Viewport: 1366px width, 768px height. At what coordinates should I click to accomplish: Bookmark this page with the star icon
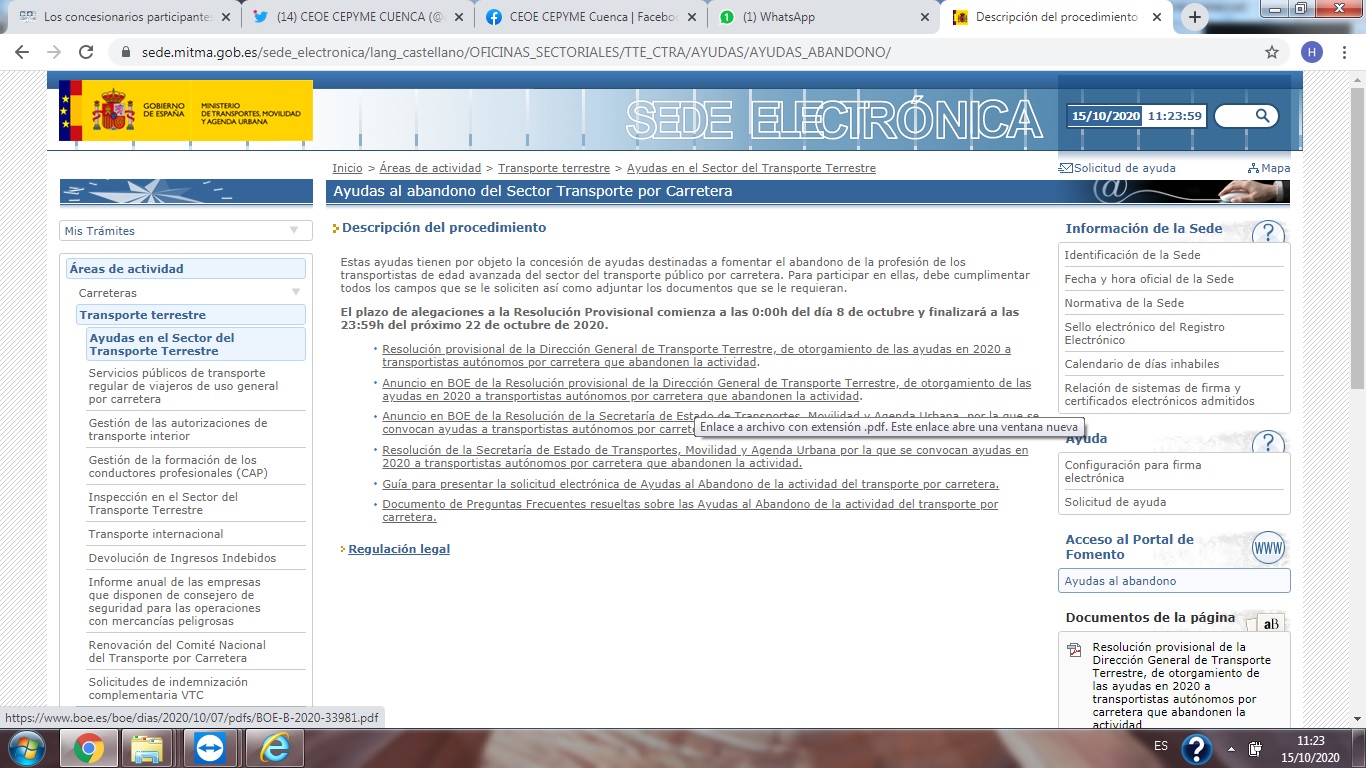coord(1272,52)
